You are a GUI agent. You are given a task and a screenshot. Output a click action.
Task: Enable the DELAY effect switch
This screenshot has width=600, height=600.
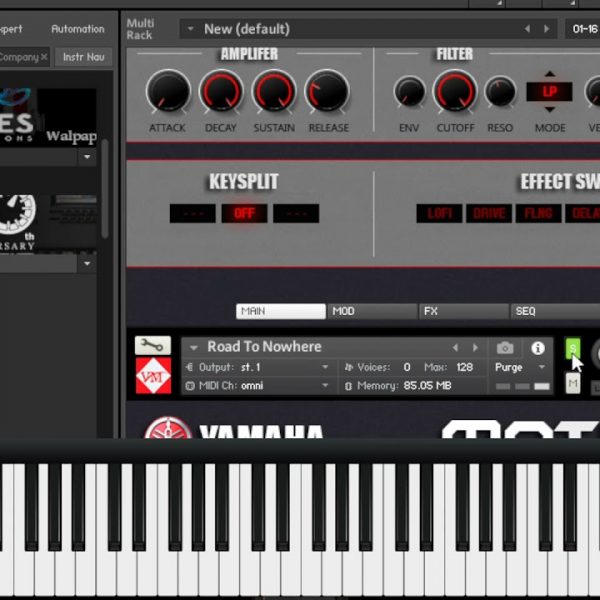(583, 213)
